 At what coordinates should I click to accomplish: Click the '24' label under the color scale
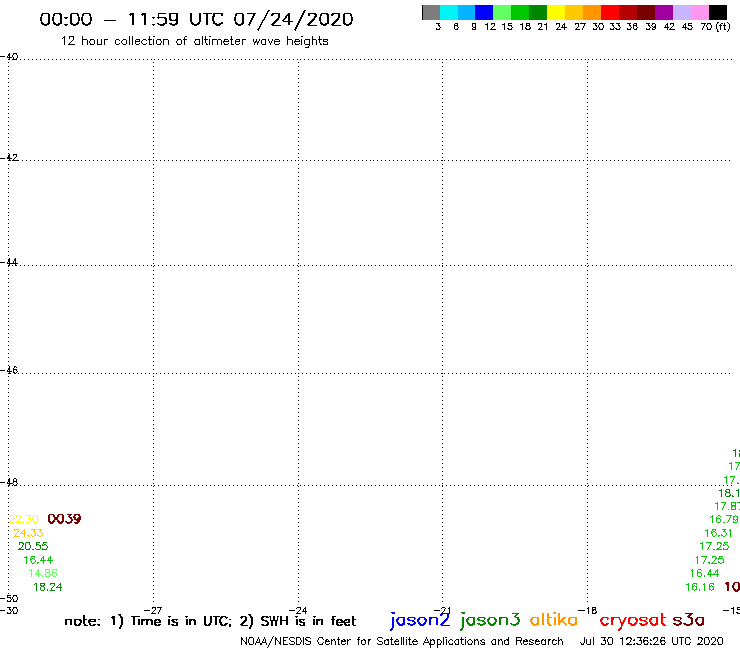coord(561,27)
